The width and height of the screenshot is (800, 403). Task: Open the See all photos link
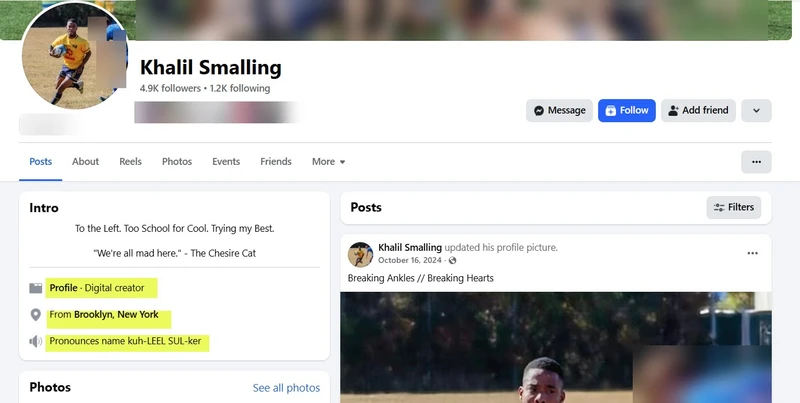[286, 388]
